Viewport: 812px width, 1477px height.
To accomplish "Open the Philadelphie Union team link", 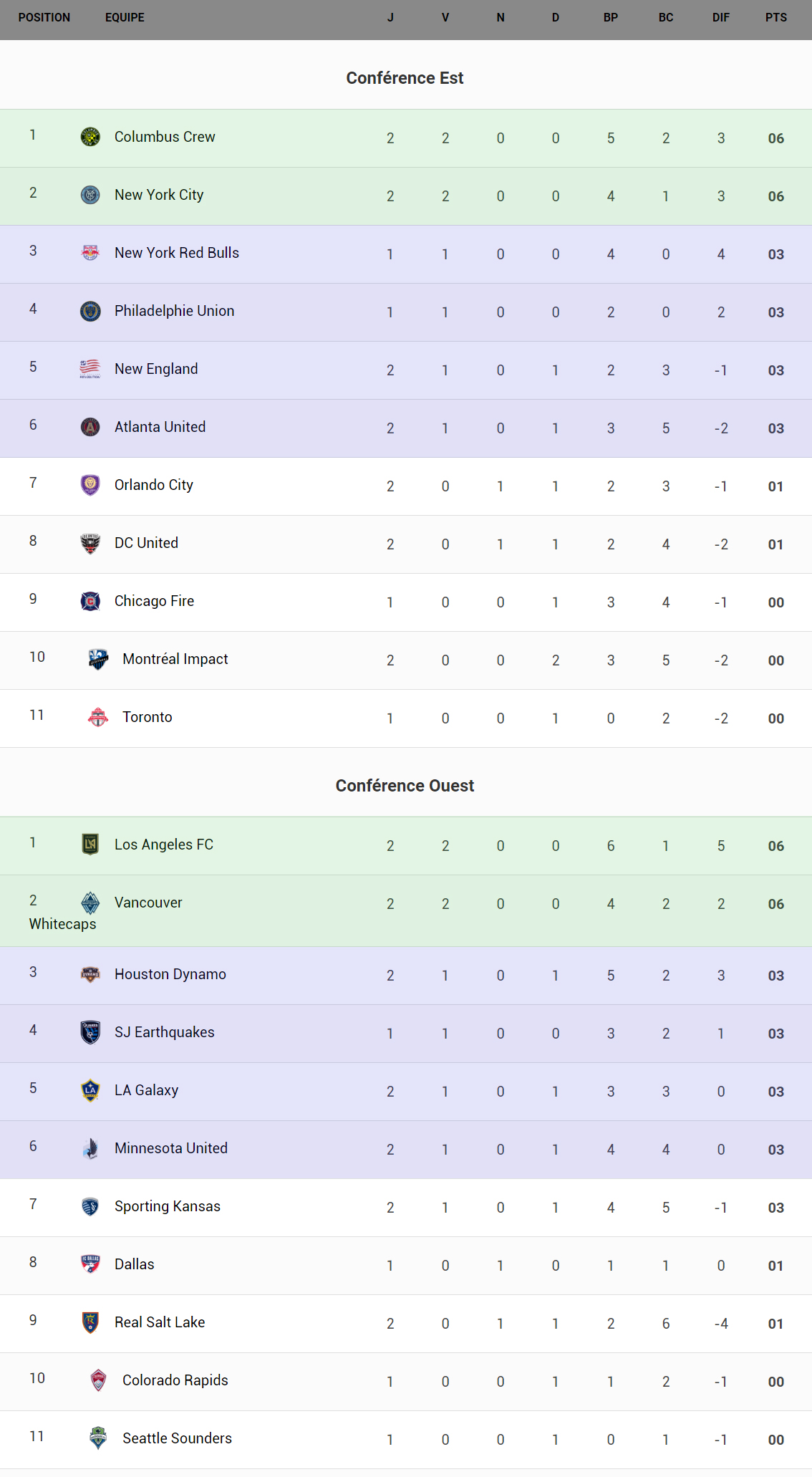I will (x=174, y=311).
